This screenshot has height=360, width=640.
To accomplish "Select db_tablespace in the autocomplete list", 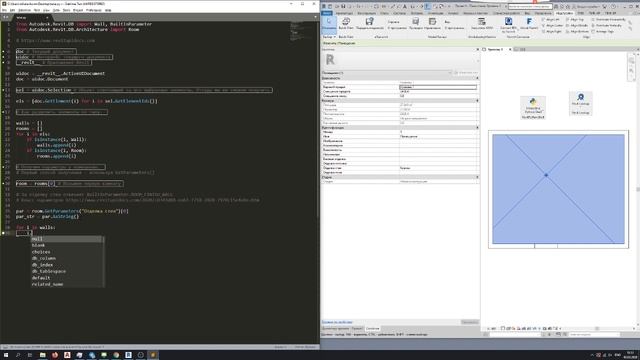I will pyautogui.click(x=67, y=271).
